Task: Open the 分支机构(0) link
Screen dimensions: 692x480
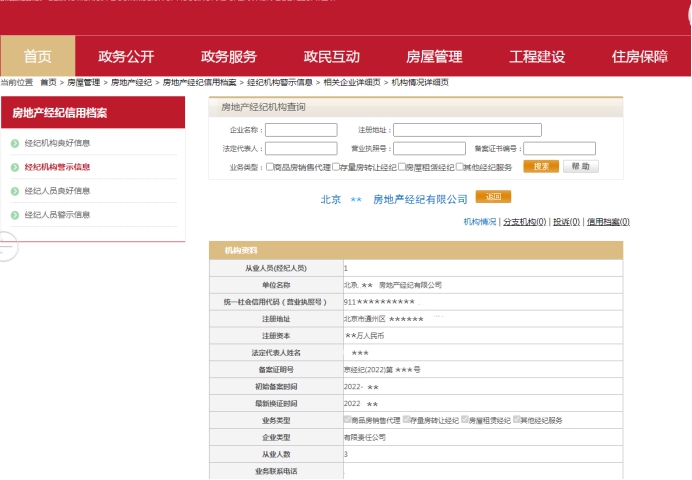Action: click(x=525, y=222)
